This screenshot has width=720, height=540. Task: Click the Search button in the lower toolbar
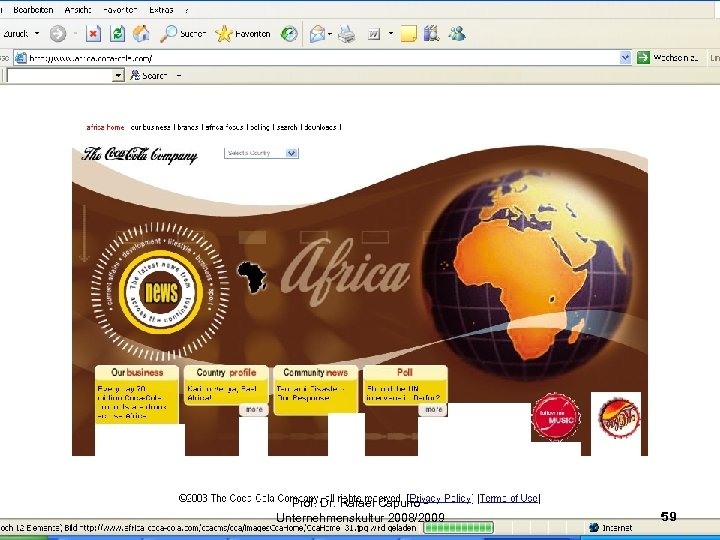coord(148,76)
